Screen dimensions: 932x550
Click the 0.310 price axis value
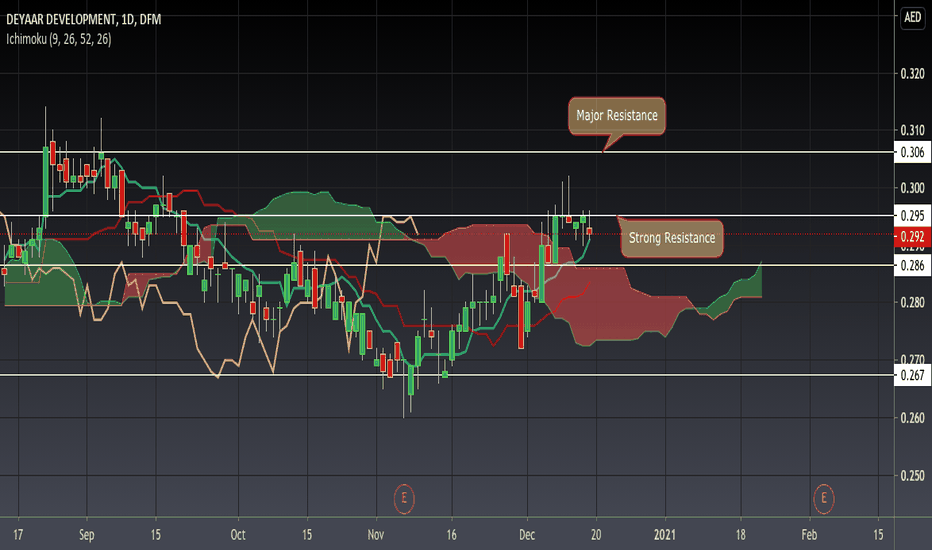tap(912, 130)
